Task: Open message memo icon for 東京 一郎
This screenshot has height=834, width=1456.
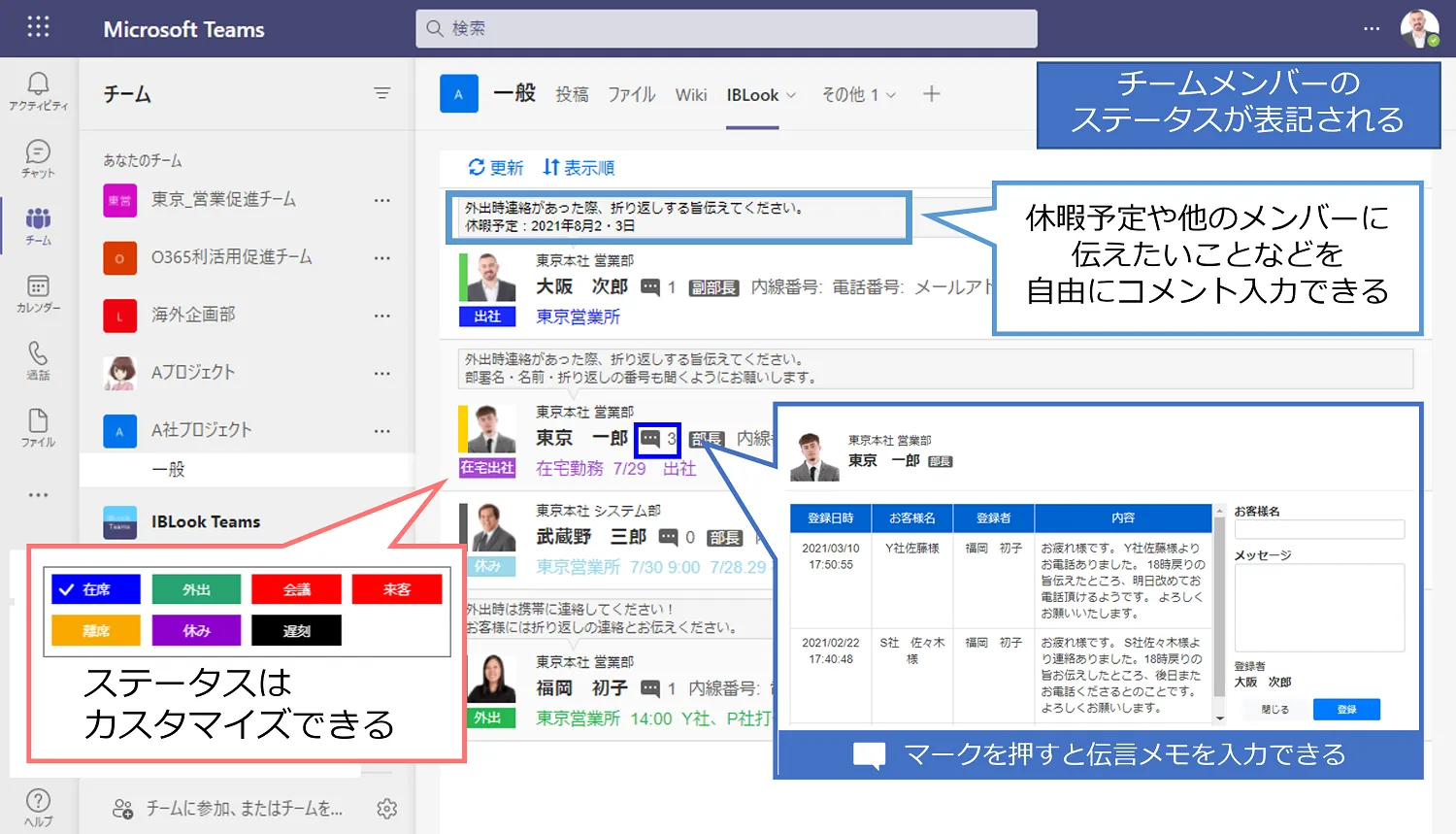Action: click(x=649, y=439)
